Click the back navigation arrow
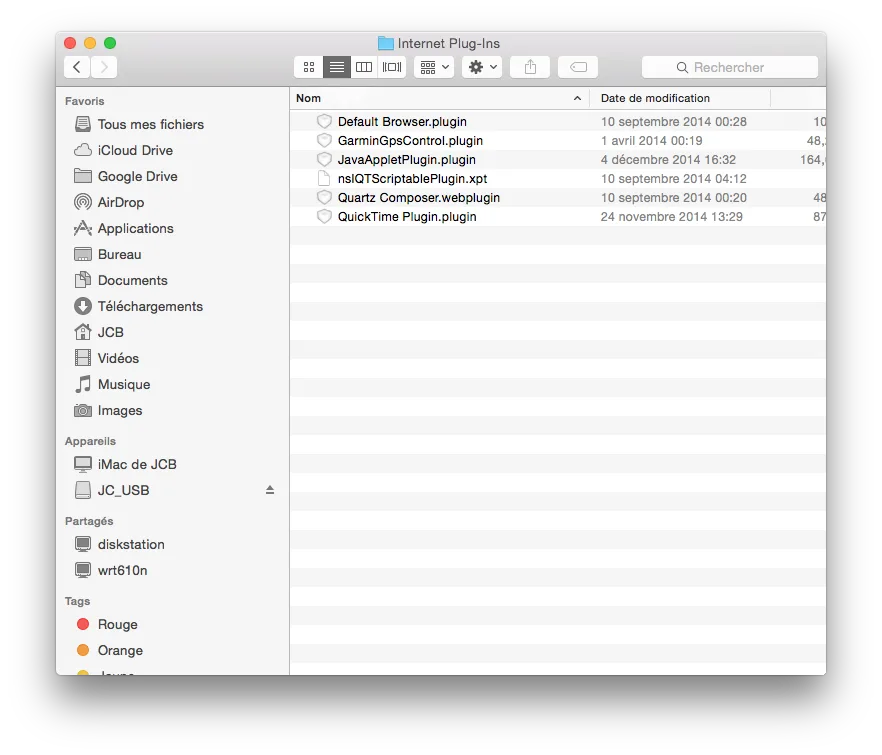 click(x=76, y=66)
